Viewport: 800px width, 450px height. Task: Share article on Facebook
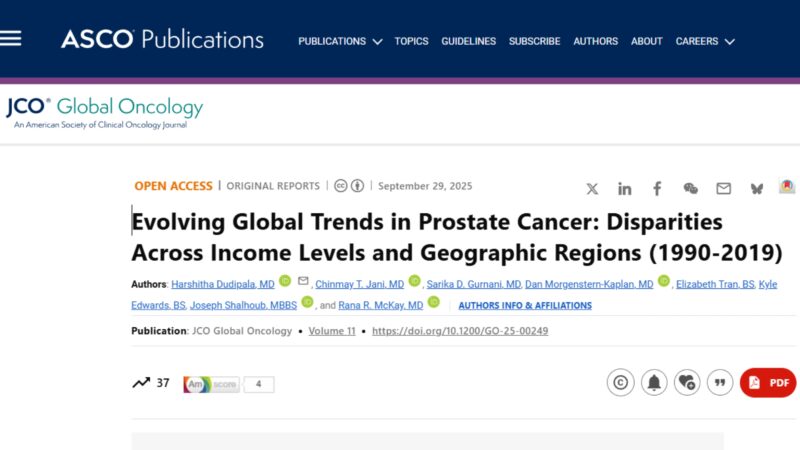(657, 188)
